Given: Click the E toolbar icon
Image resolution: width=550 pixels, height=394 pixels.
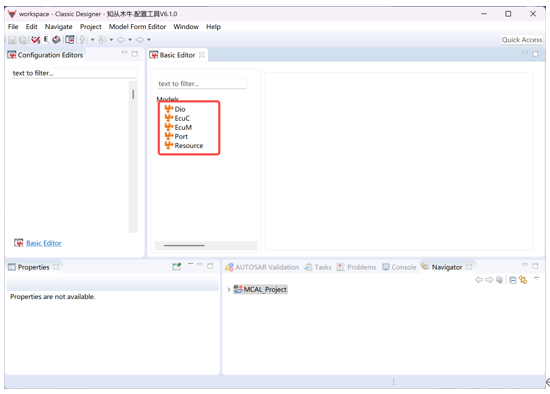Looking at the screenshot, I should [46, 40].
